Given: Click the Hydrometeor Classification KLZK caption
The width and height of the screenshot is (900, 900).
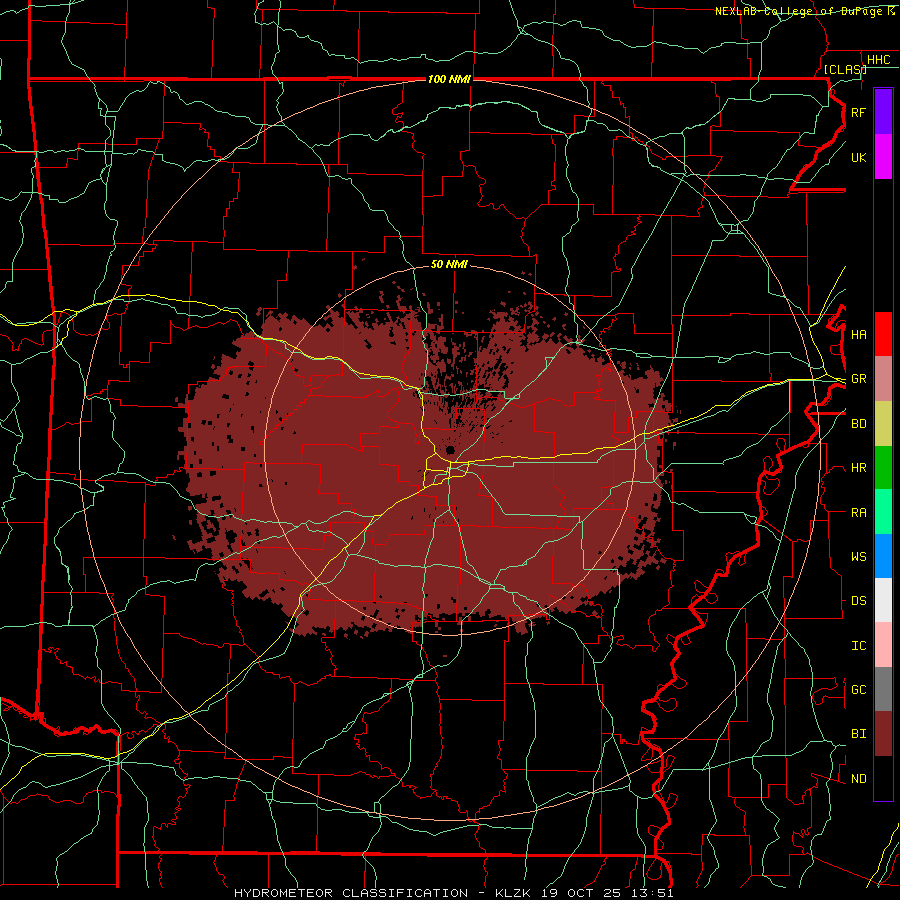Looking at the screenshot, I should [x=453, y=893].
